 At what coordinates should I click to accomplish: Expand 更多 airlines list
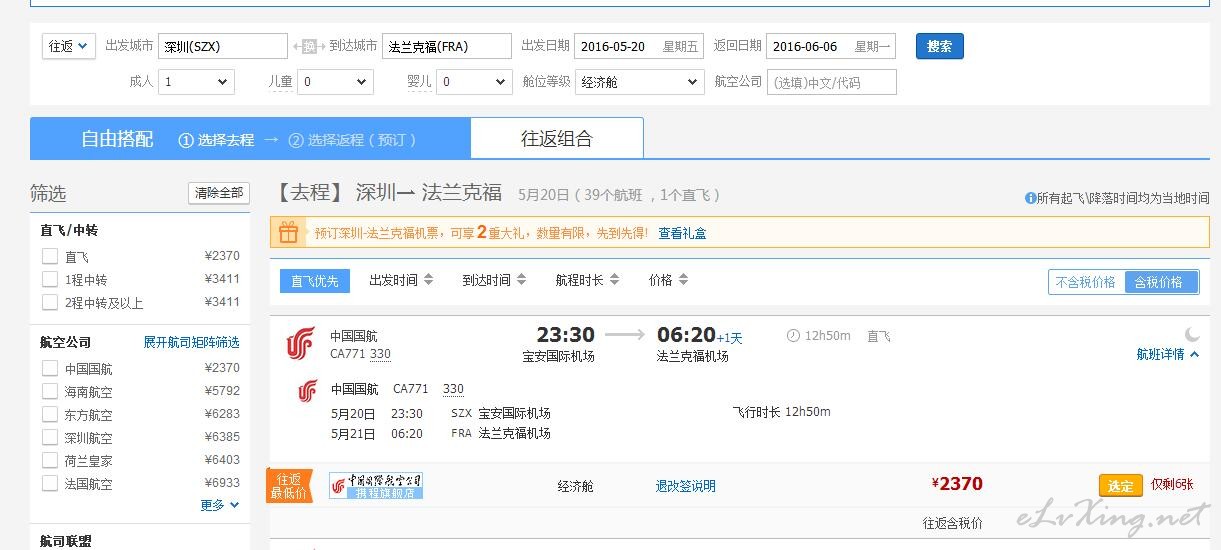[220, 505]
